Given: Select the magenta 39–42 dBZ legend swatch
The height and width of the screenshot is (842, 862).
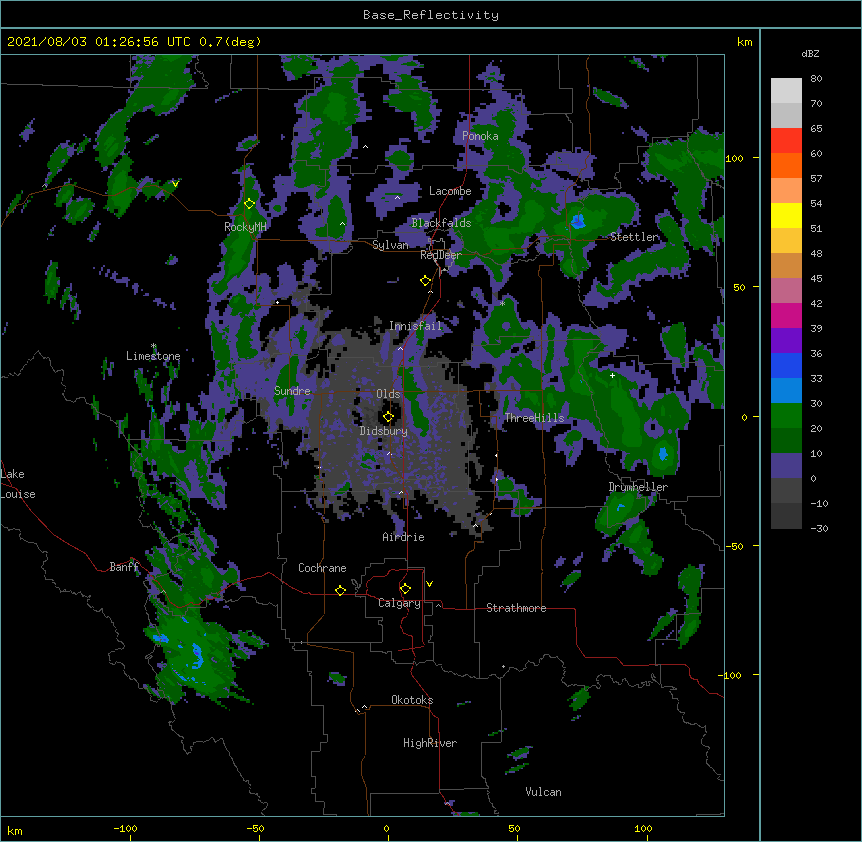Looking at the screenshot, I should point(786,315).
